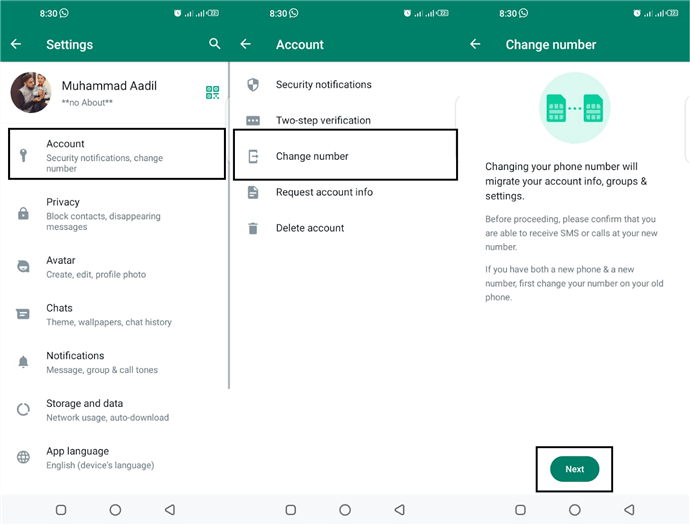Show QR code next to profile
Screen dimensions: 690x525
213,92
